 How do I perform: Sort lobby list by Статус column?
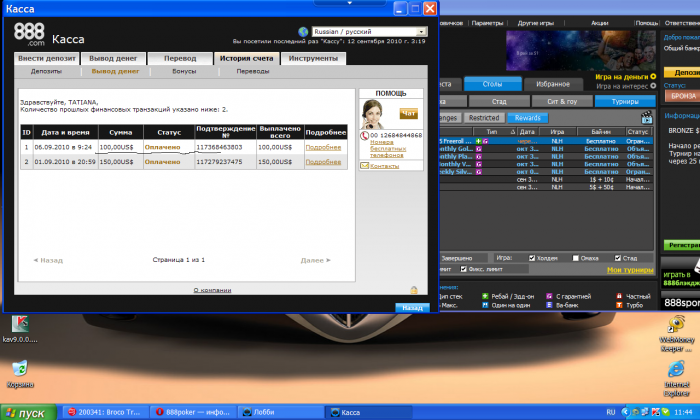(638, 132)
